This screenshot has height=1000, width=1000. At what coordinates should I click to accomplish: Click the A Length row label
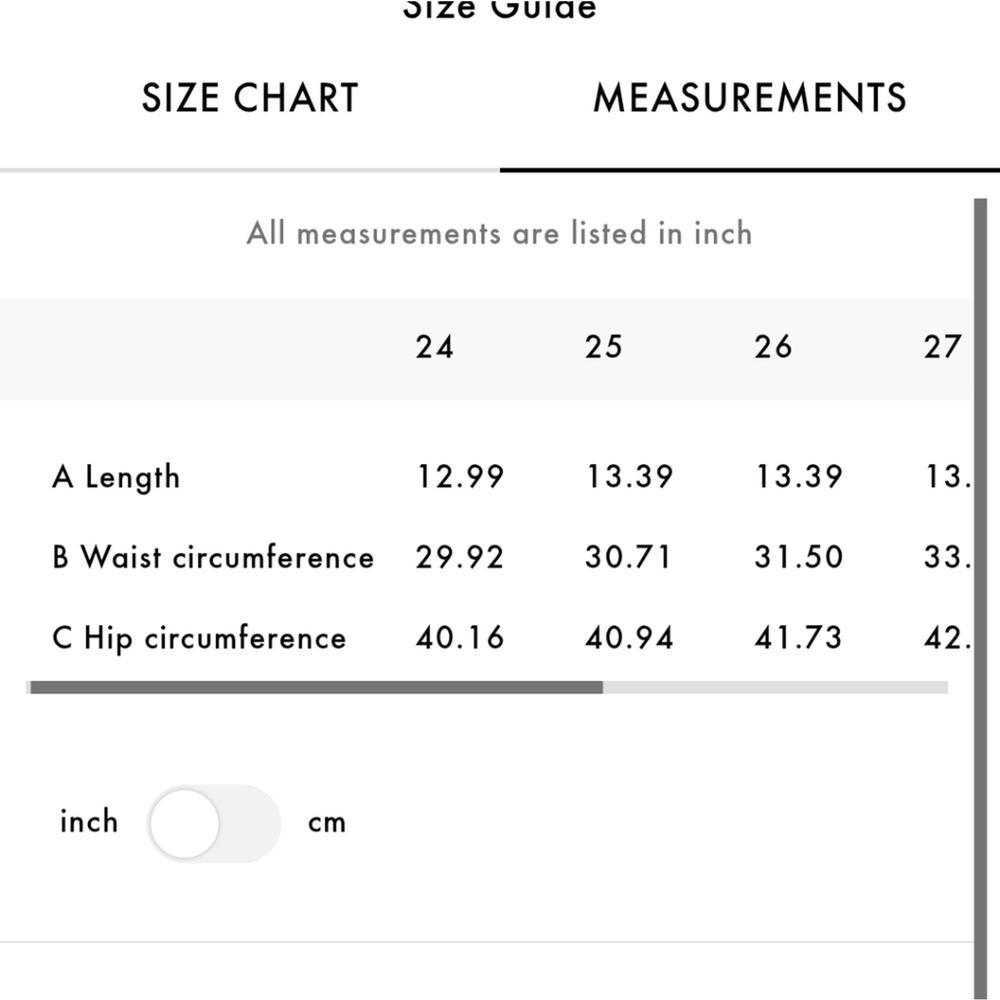coord(116,478)
